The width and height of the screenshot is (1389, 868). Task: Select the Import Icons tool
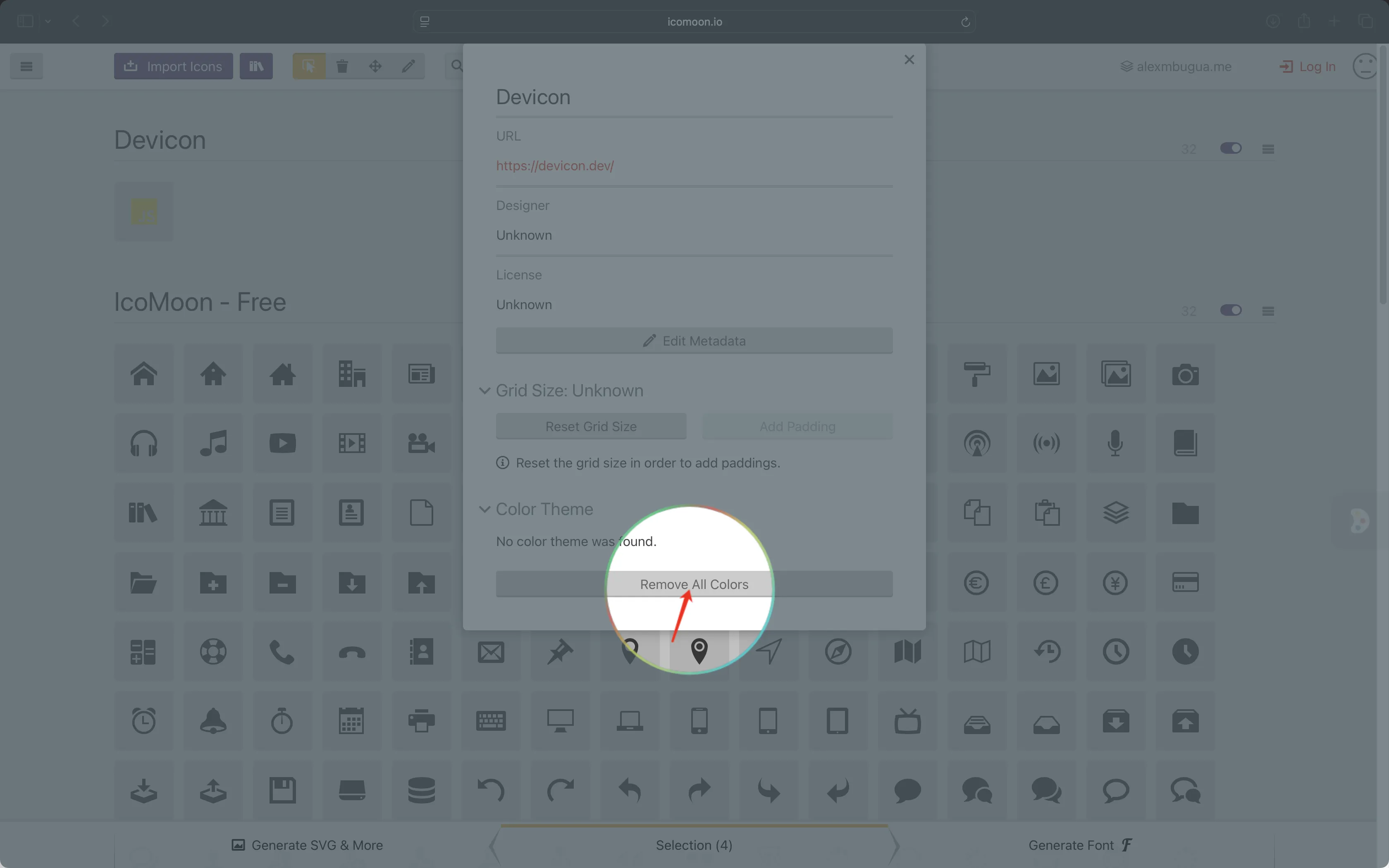[x=173, y=66]
